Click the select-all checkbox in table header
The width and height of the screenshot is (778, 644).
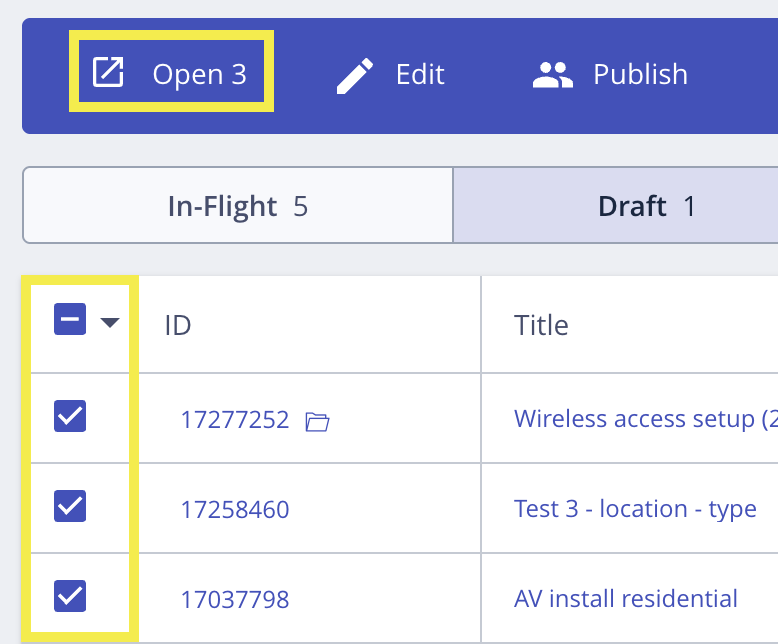(x=70, y=321)
